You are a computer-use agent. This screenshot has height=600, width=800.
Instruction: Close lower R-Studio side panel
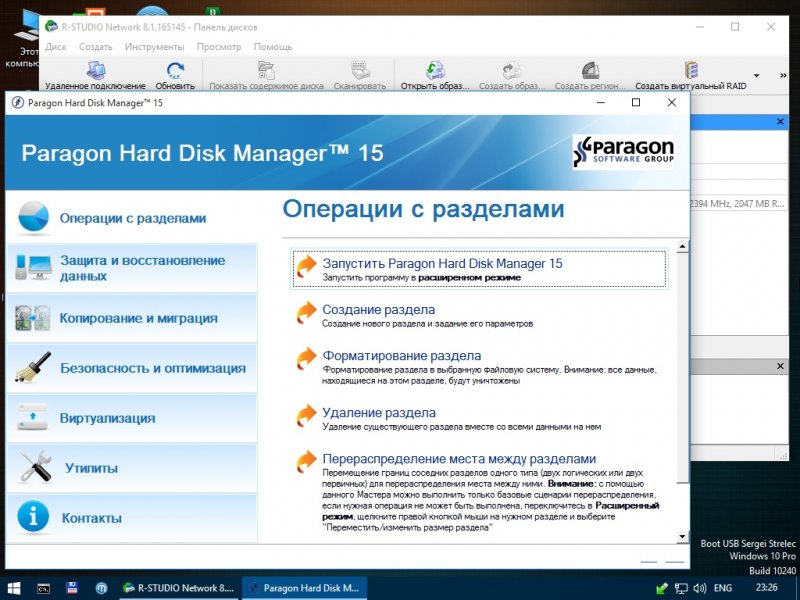point(780,366)
